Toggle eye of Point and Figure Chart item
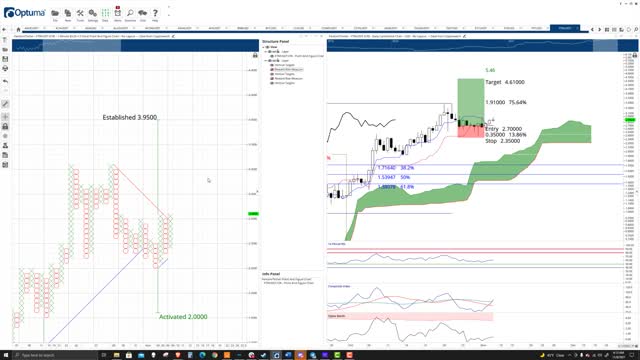The image size is (640, 360). 272,56
